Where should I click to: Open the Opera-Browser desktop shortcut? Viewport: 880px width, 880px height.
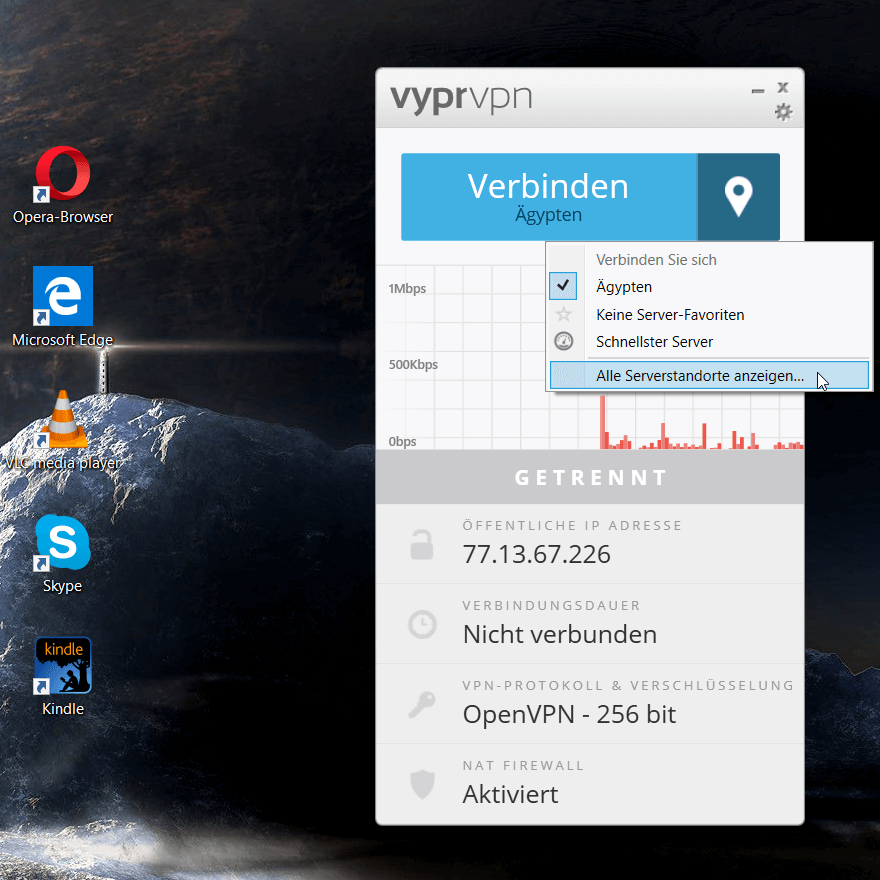pos(63,185)
